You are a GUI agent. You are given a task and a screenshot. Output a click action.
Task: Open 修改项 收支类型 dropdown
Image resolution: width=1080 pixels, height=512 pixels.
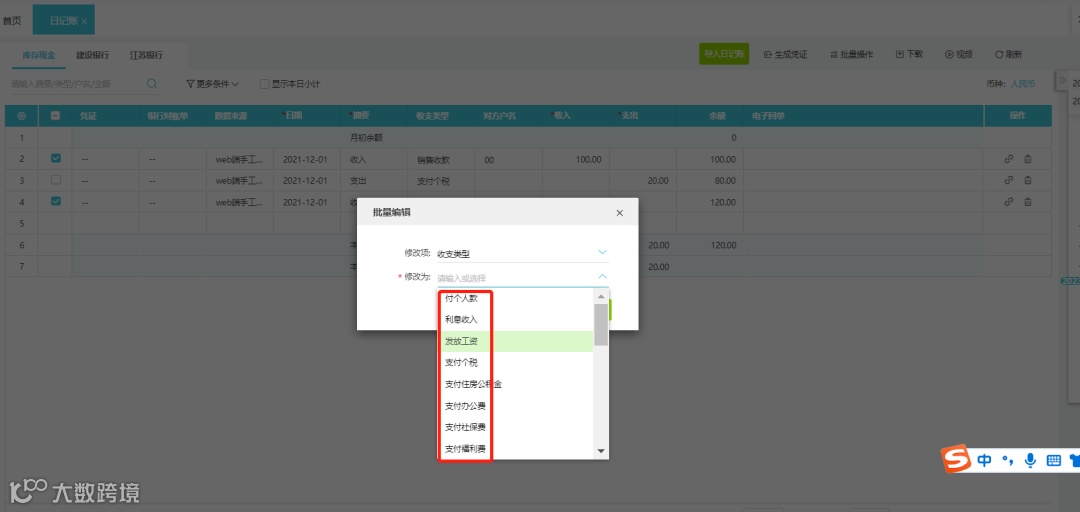pos(523,253)
